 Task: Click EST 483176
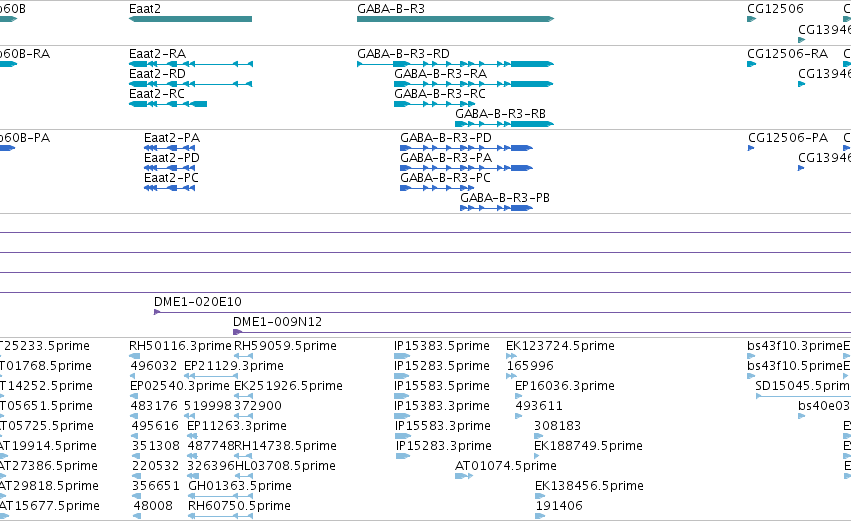(154, 406)
